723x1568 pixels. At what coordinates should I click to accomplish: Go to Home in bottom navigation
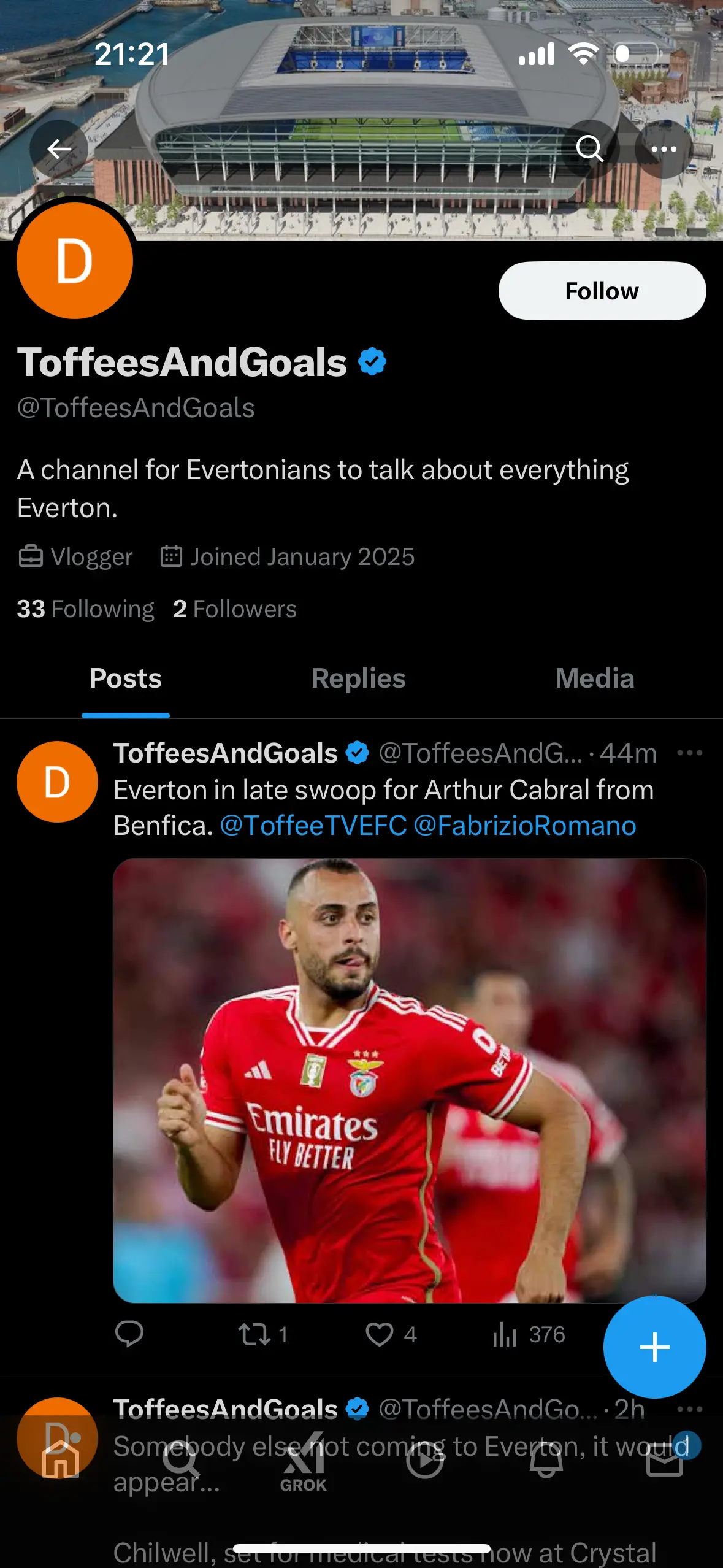point(61,1462)
